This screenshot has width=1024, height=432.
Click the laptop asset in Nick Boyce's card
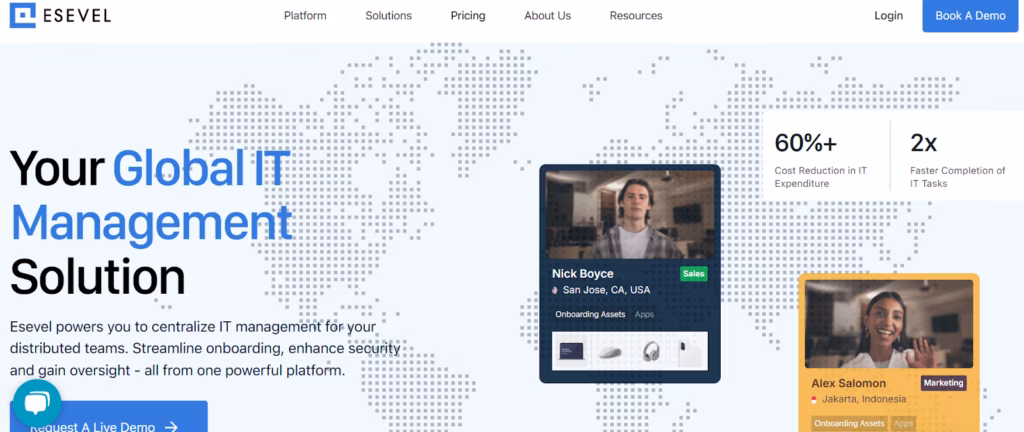(x=571, y=352)
